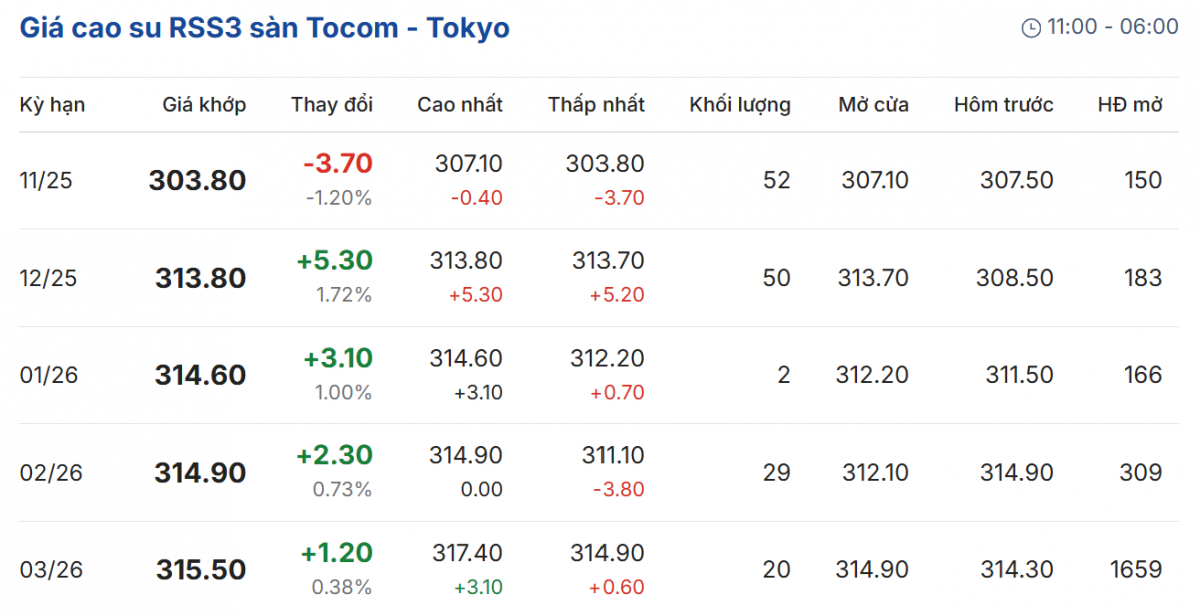Click the Kỳ hạn column header
The image size is (1200, 616).
click(x=52, y=105)
